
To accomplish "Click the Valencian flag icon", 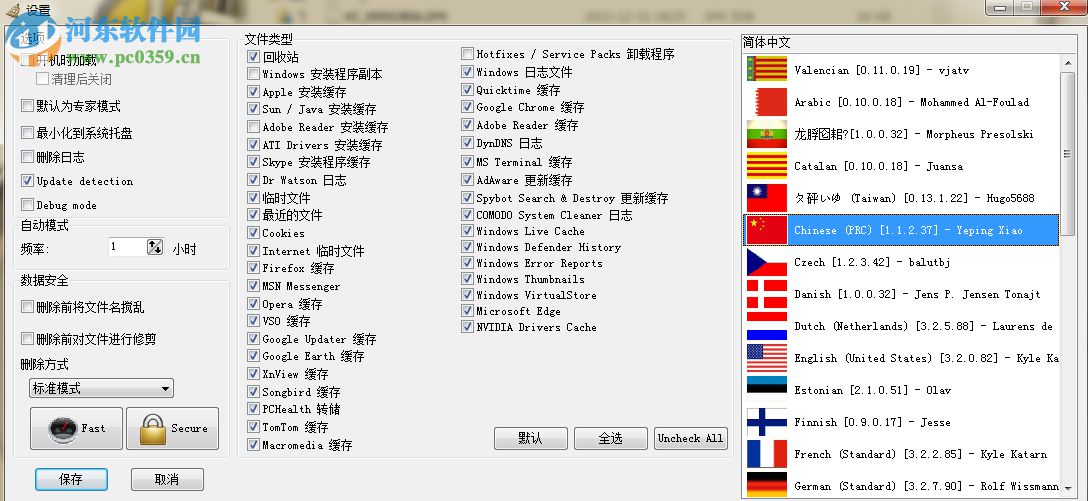I will point(767,69).
